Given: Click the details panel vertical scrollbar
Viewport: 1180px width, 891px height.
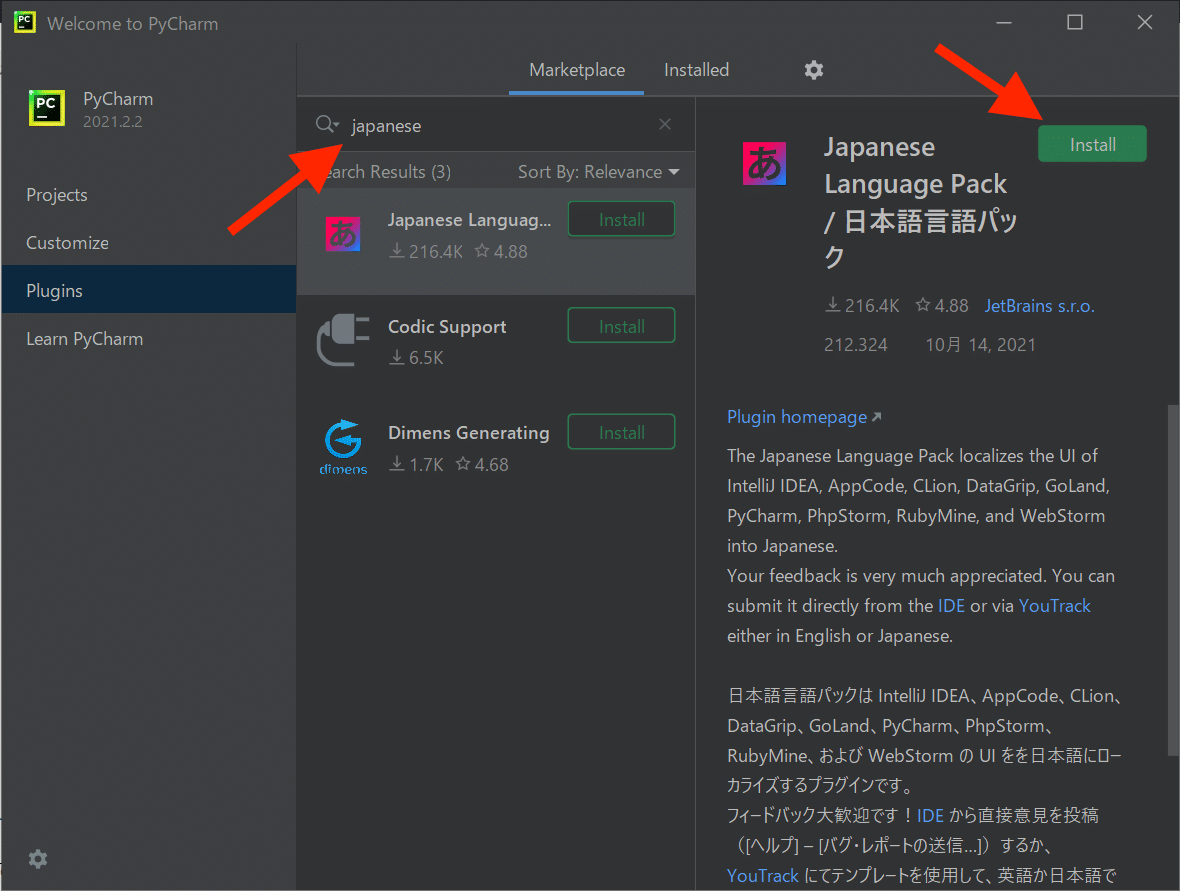Looking at the screenshot, I should click(x=1172, y=579).
